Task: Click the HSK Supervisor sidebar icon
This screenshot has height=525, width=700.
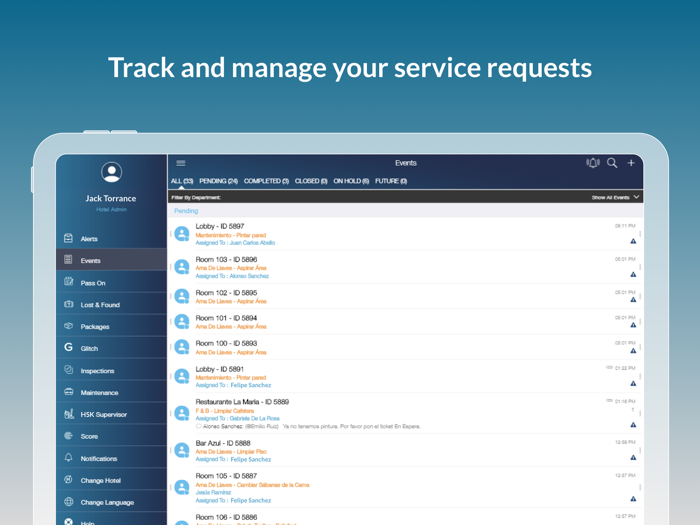Action: [x=68, y=414]
